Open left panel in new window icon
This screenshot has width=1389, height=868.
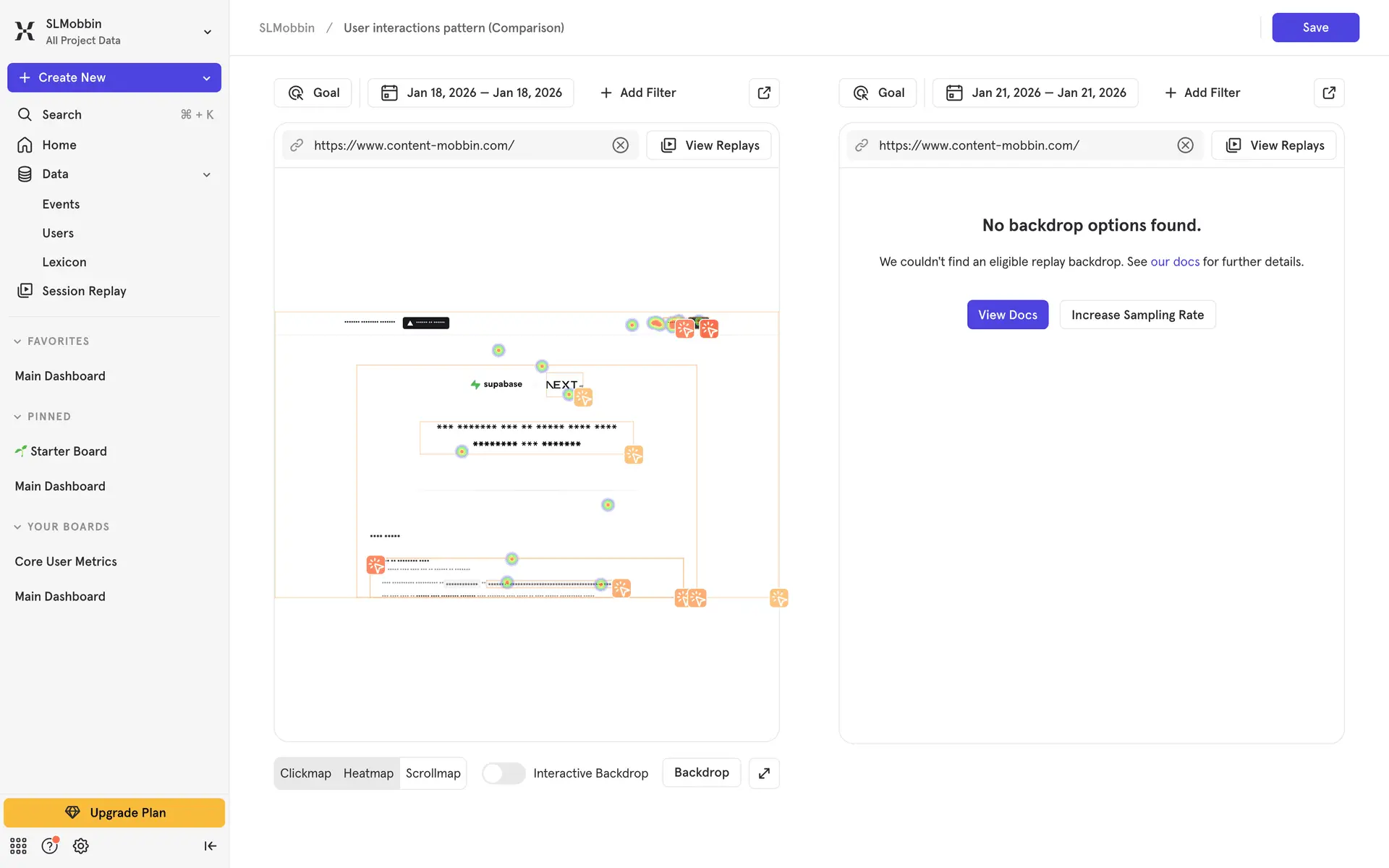764,93
